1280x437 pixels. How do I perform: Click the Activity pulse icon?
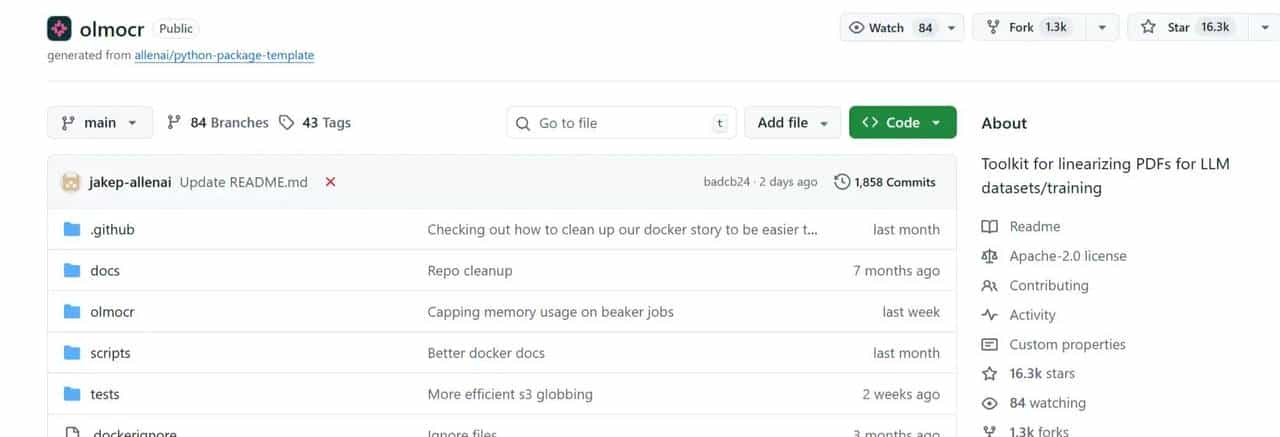click(990, 315)
